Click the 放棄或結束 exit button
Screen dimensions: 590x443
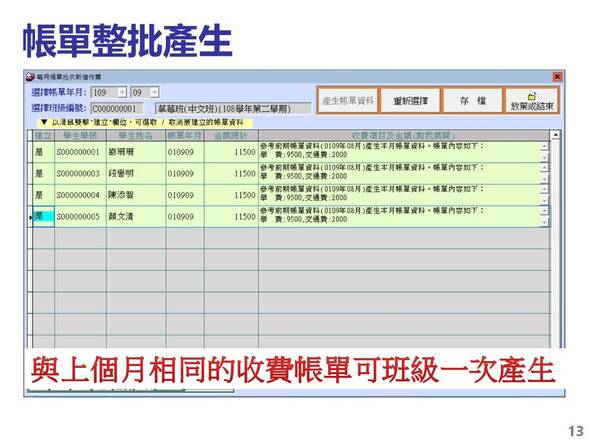532,100
